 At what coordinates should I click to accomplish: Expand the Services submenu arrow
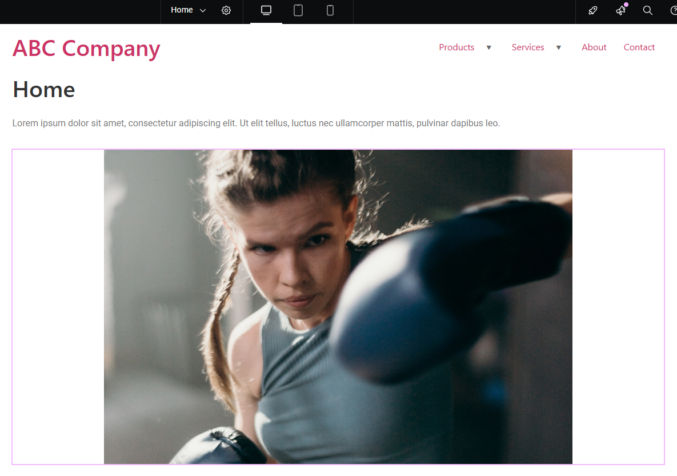(558, 48)
